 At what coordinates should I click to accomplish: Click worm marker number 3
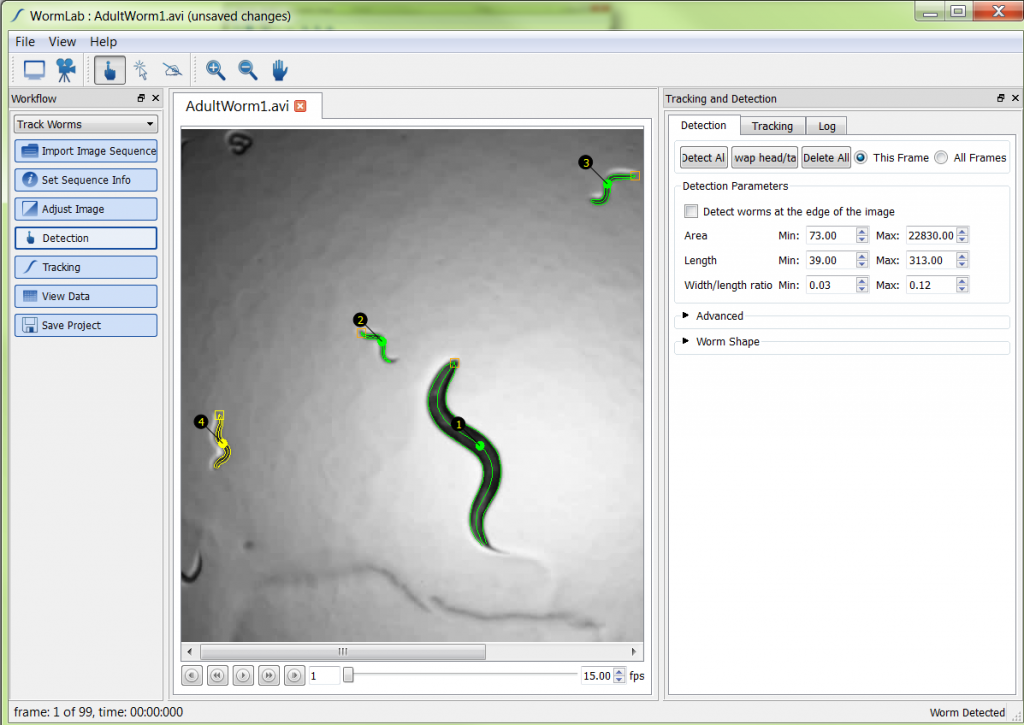click(586, 163)
